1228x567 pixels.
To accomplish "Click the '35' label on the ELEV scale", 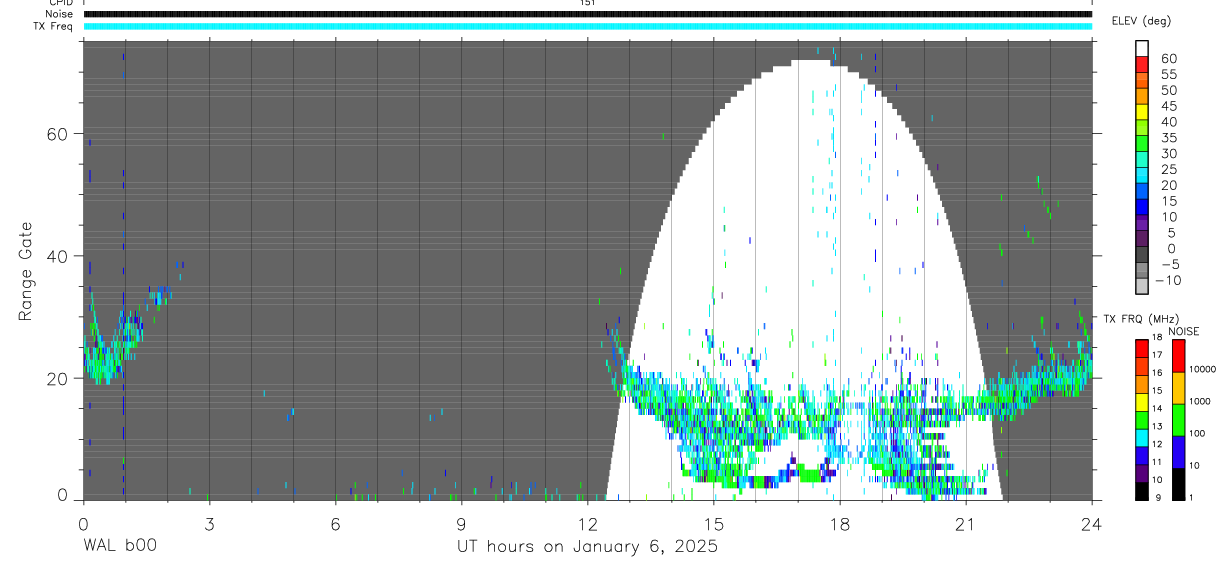I will pos(1169,138).
